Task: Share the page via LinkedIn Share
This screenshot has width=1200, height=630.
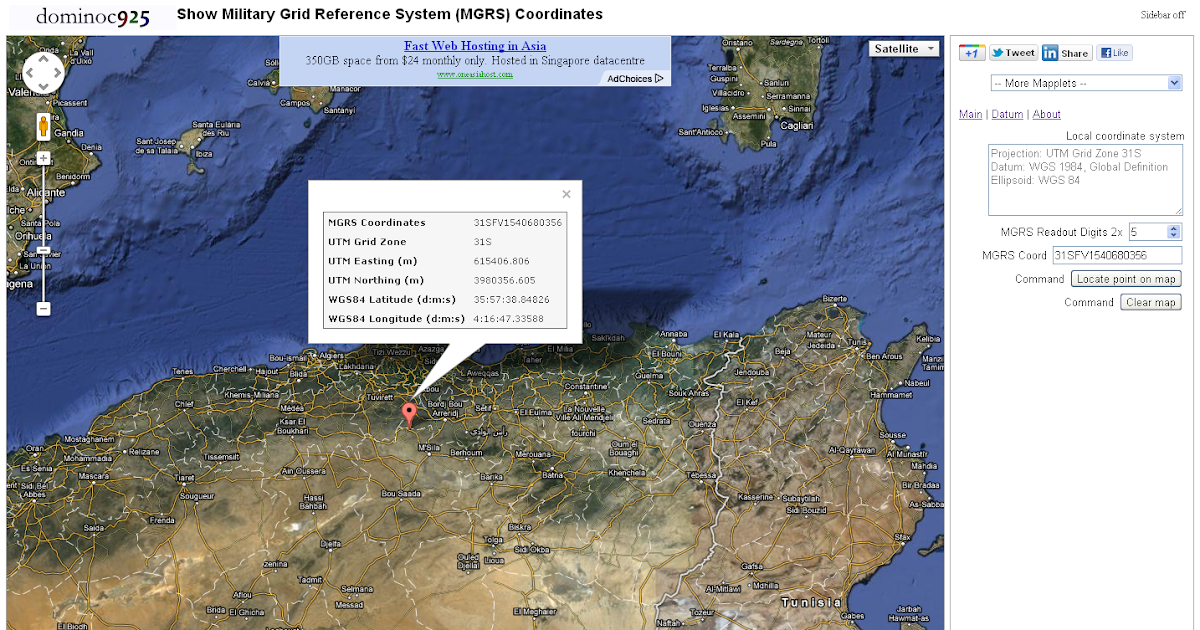Action: [1066, 53]
